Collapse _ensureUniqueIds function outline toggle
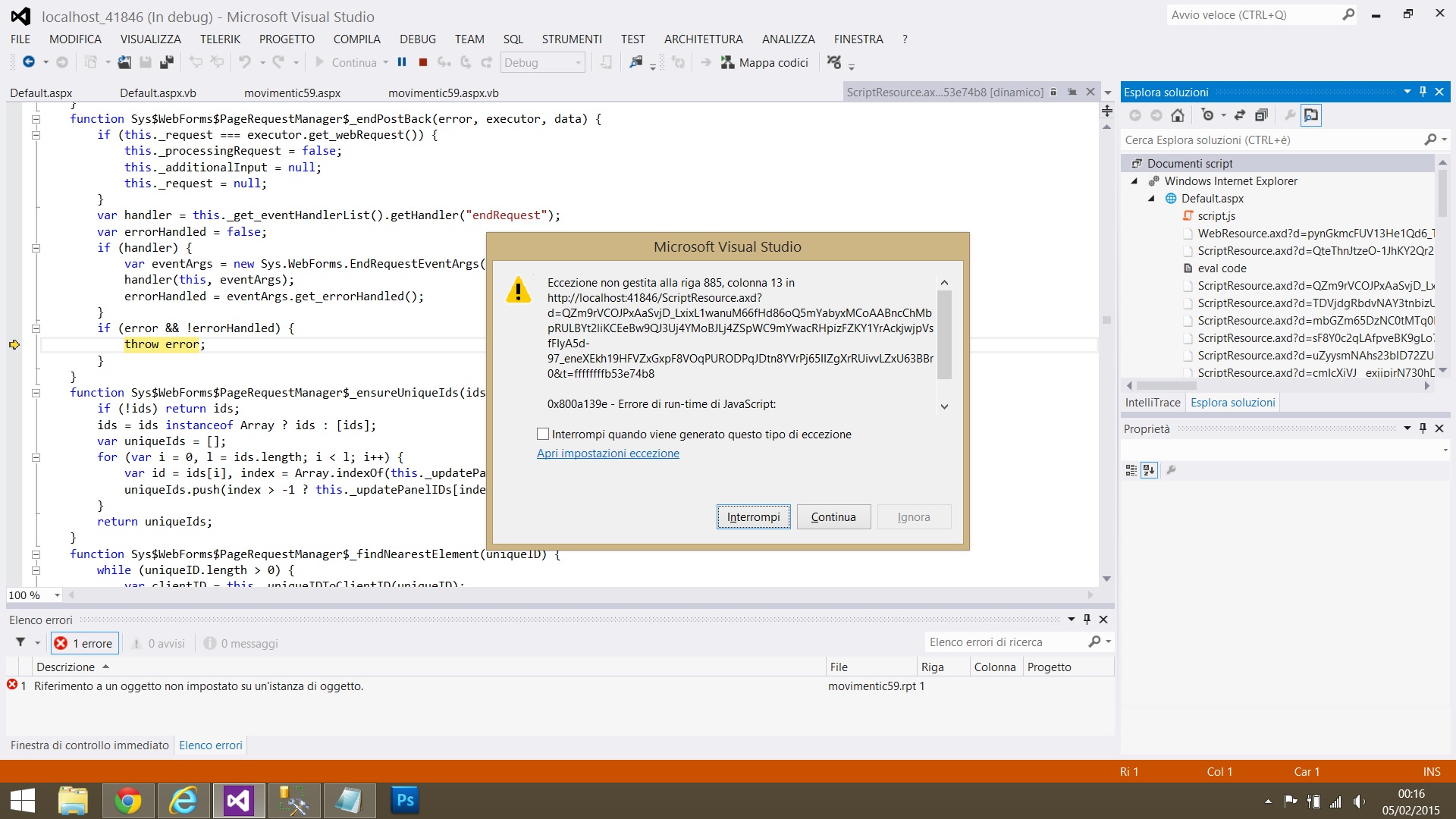The width and height of the screenshot is (1456, 819). [x=36, y=393]
